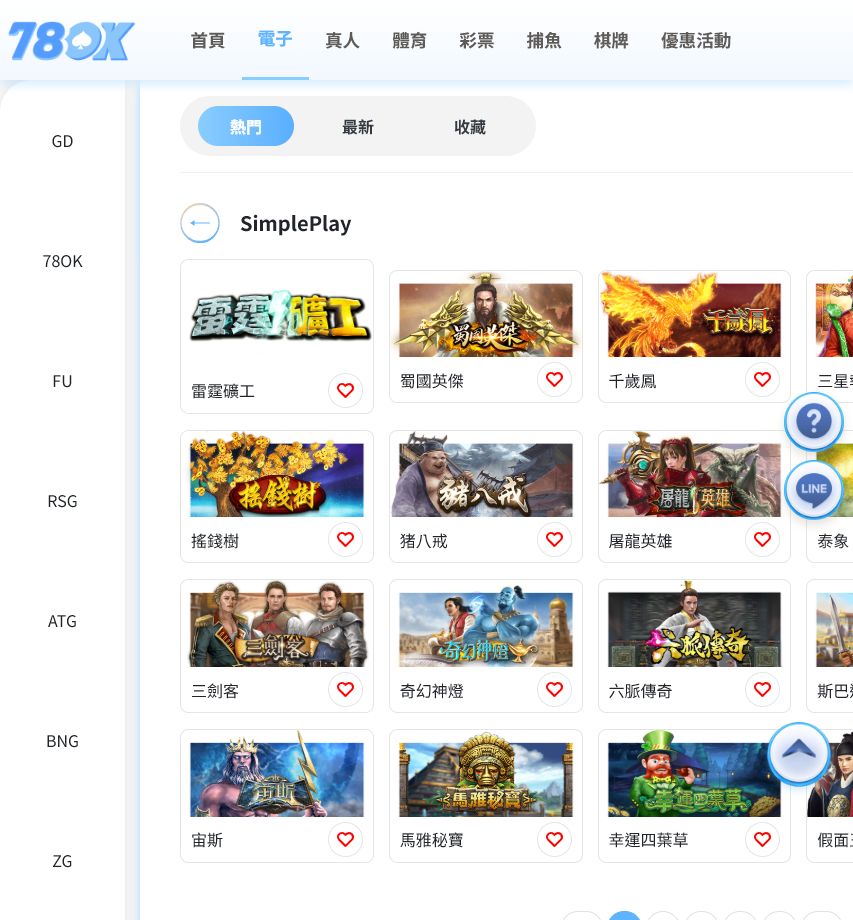Favorite the 蜀國英傑 game heart

click(x=554, y=380)
